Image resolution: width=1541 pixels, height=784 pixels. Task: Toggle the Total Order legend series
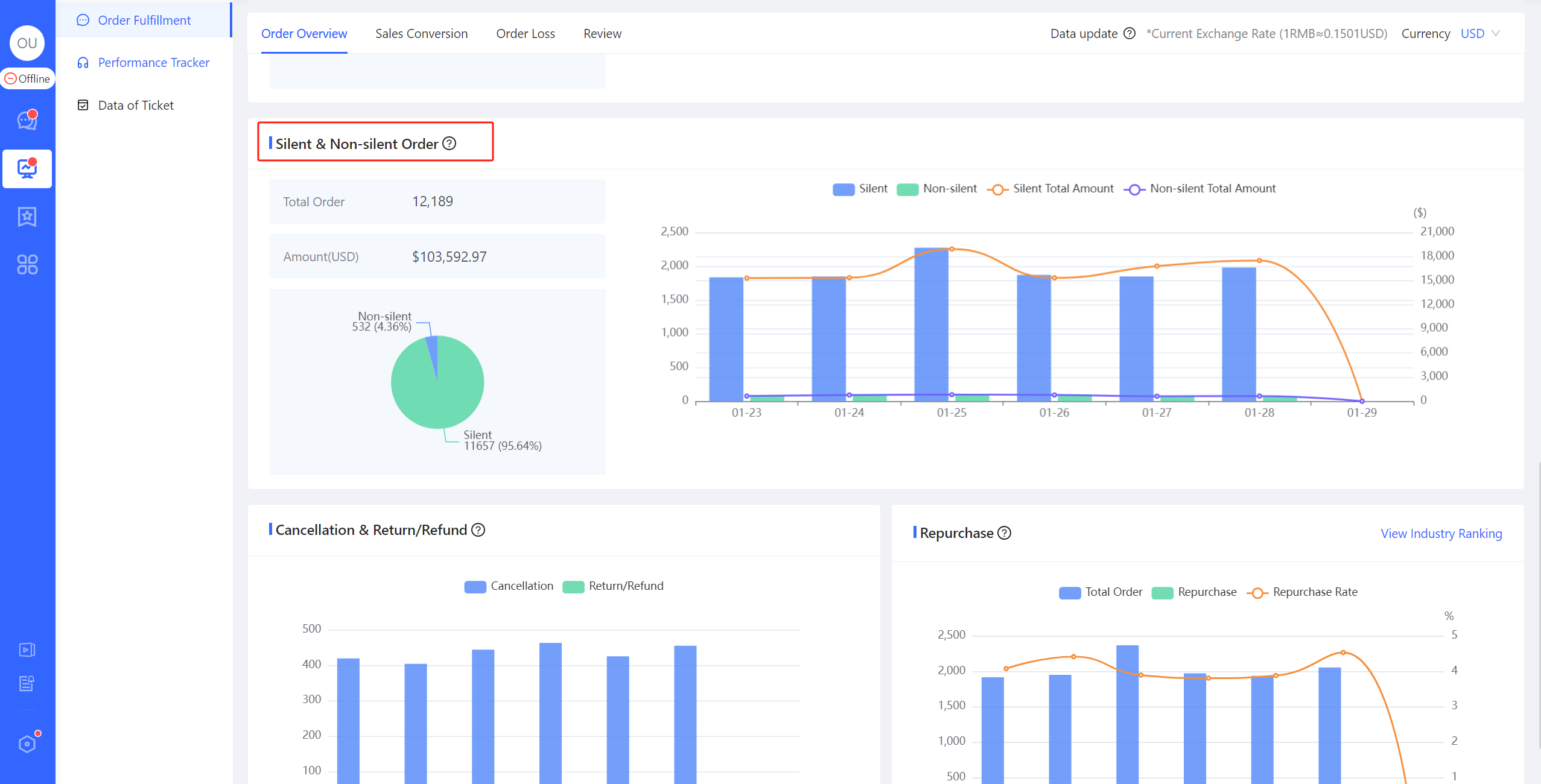[1101, 592]
